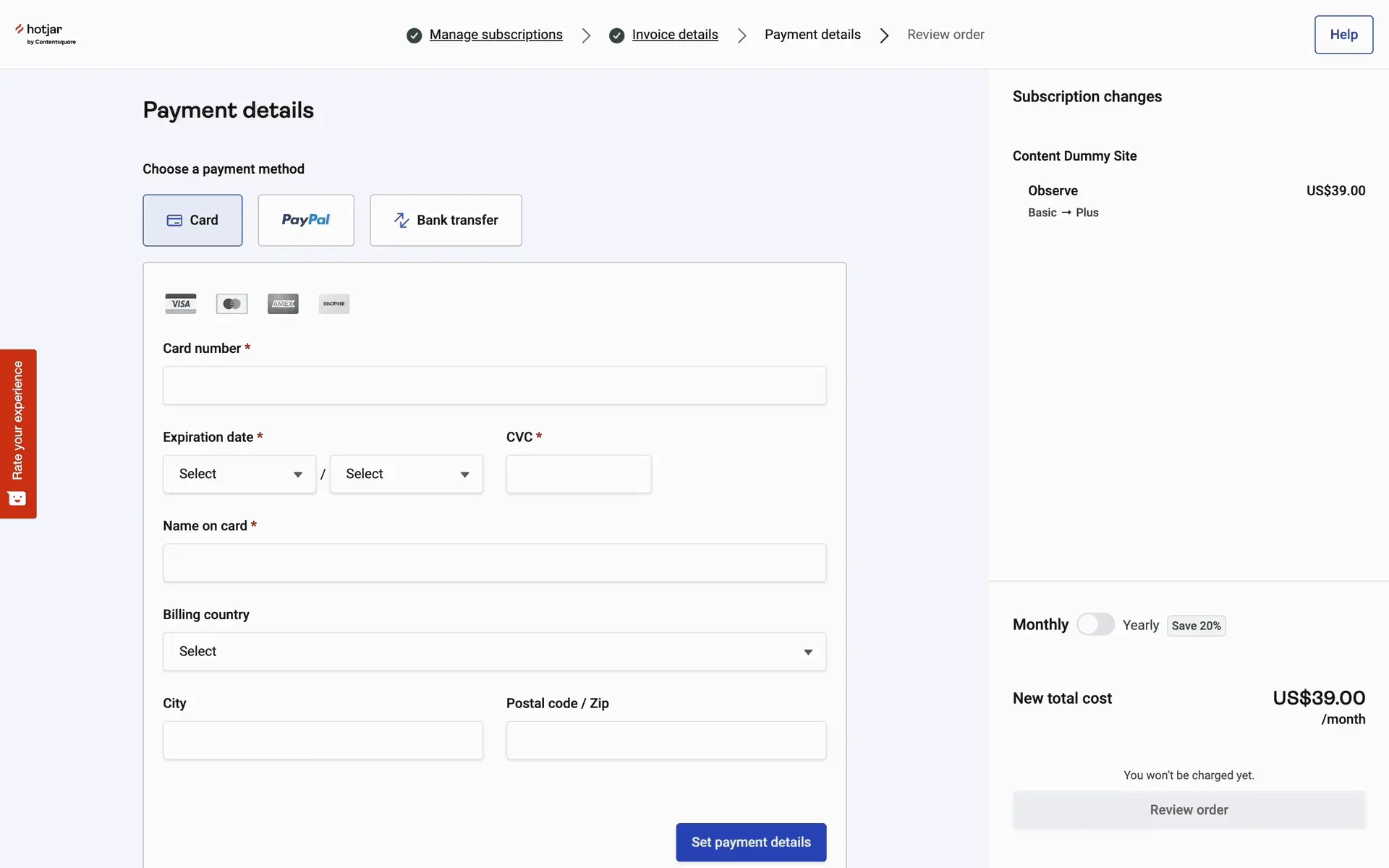
Task: Click the Mastercard icon
Action: (231, 304)
